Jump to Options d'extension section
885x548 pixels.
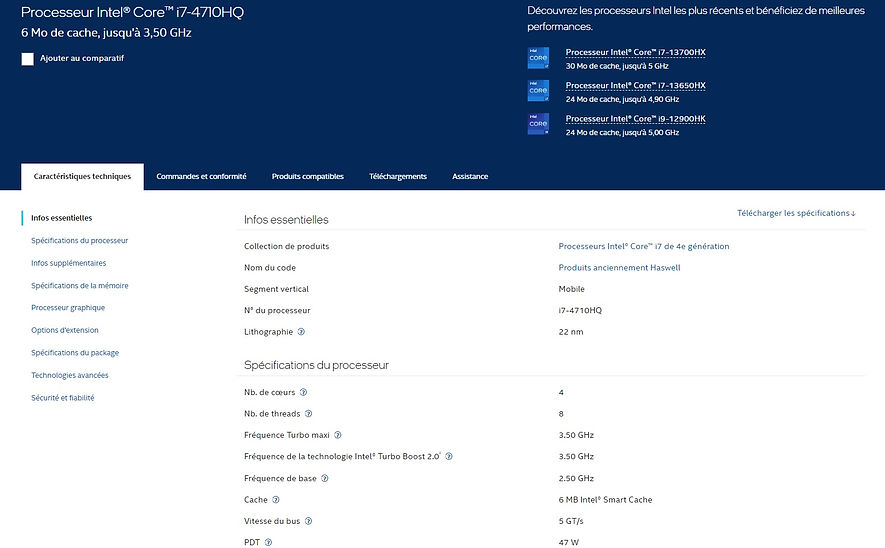65,330
